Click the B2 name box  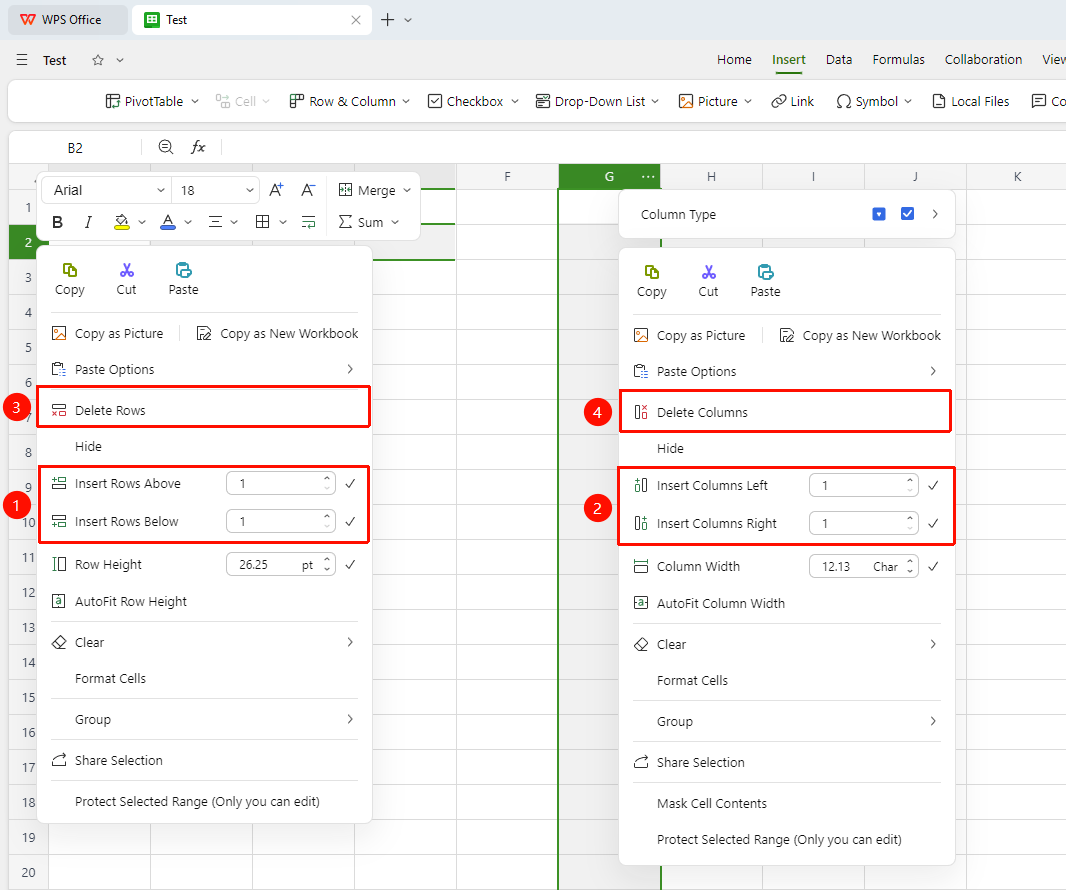point(75,148)
